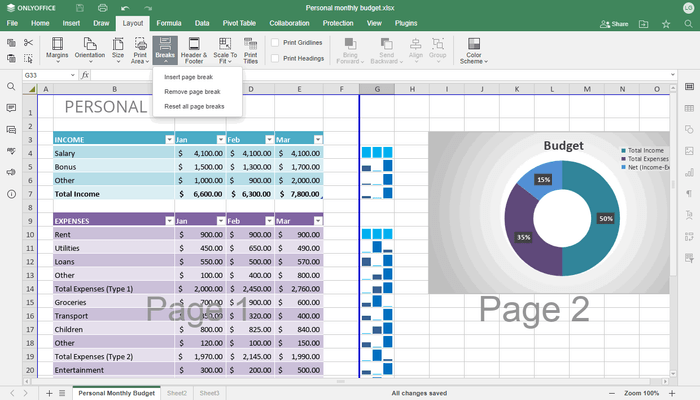Screen dimensions: 700x400
Task: Choose Reset all page breaks
Action: point(194,106)
